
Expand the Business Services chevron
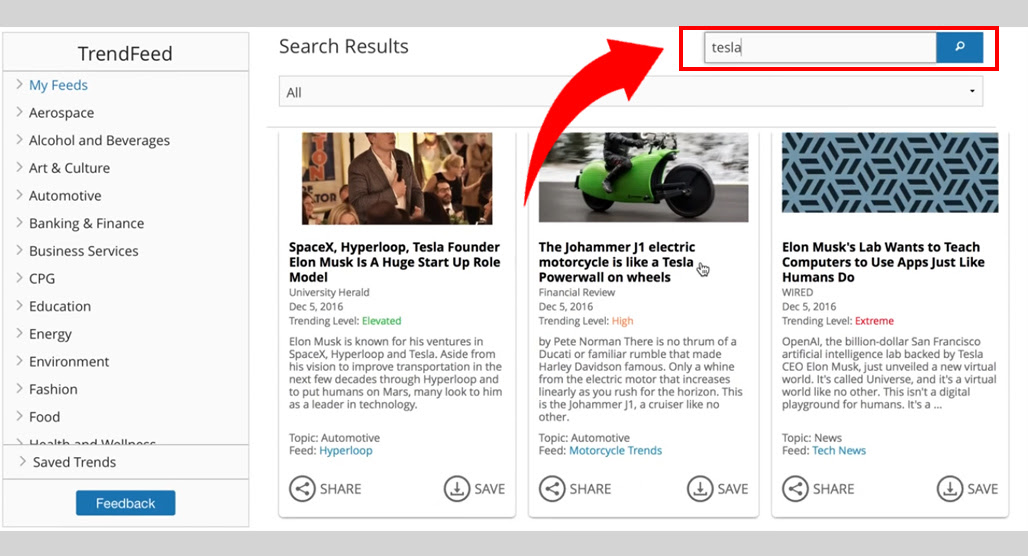click(x=19, y=250)
